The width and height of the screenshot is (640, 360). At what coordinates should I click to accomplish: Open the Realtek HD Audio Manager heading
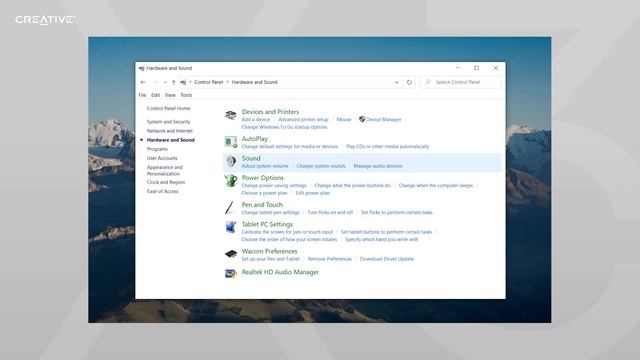tap(280, 272)
